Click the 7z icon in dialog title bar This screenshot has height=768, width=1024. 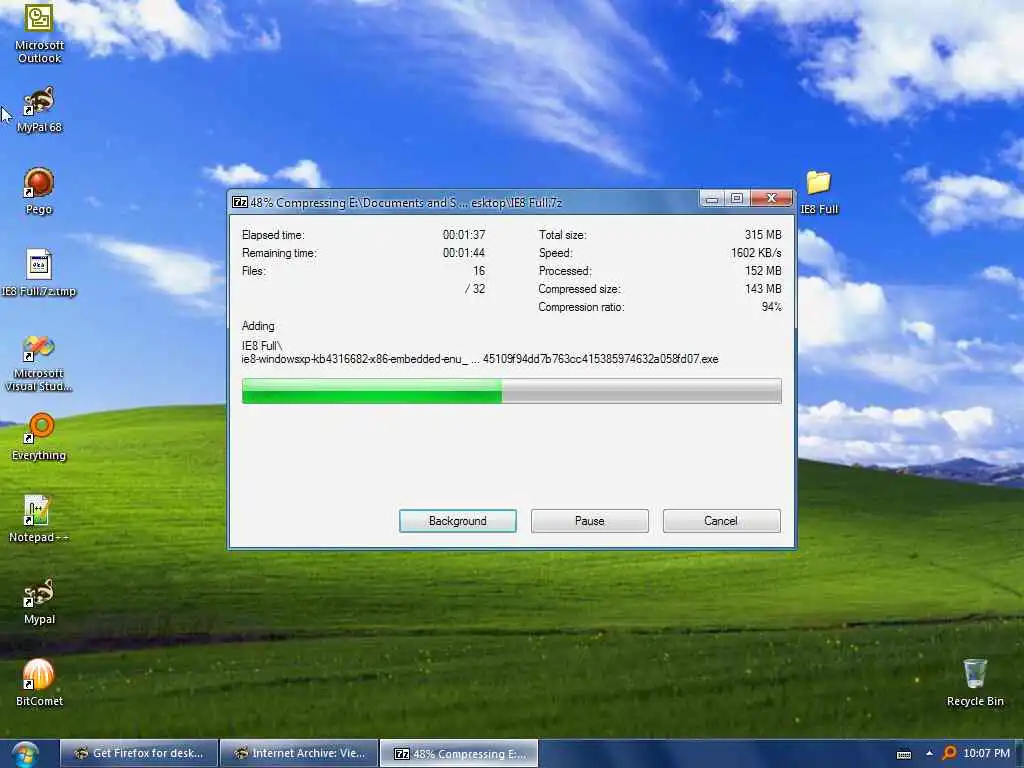tap(240, 202)
